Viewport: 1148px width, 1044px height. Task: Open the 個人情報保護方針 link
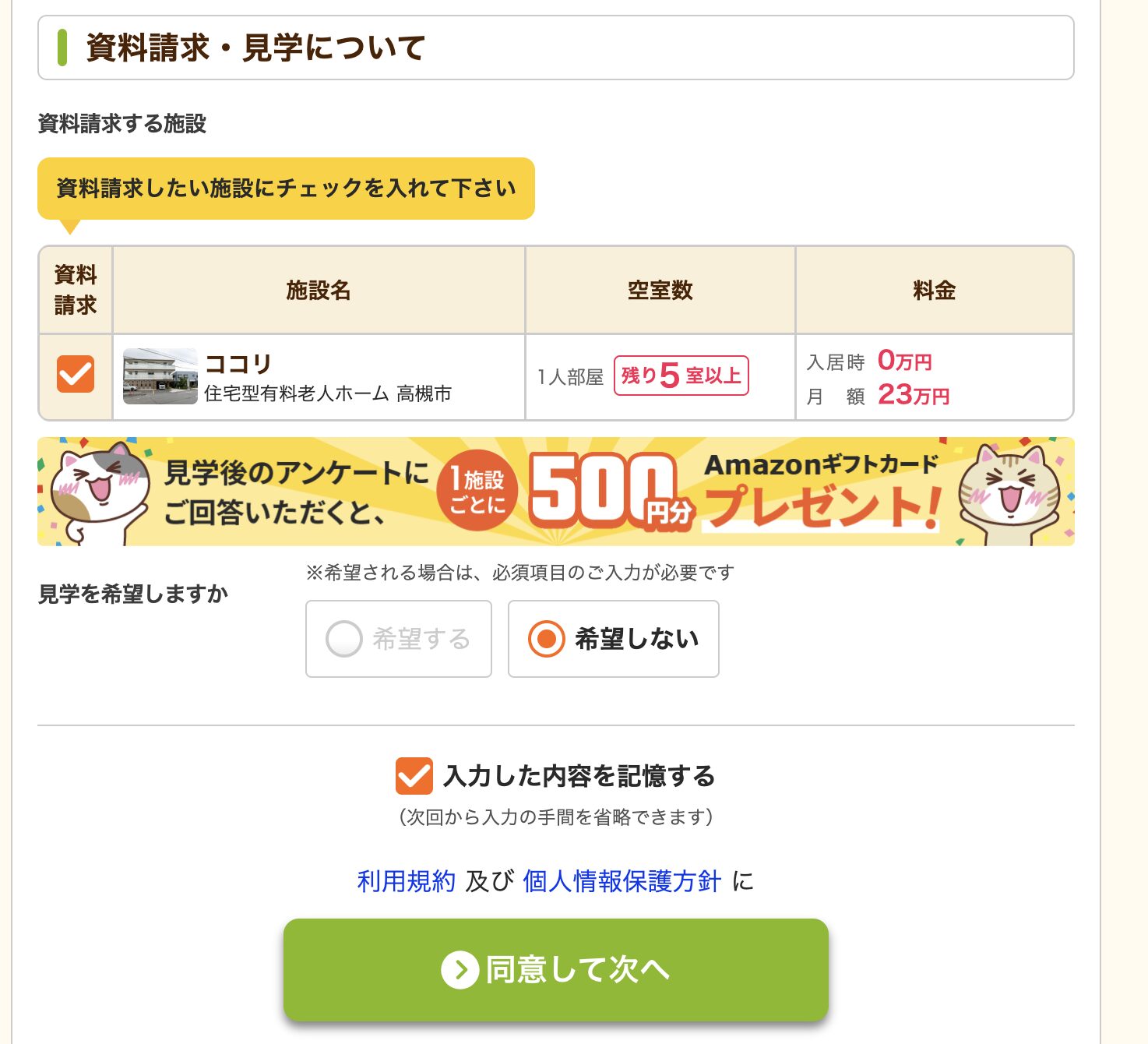(622, 882)
